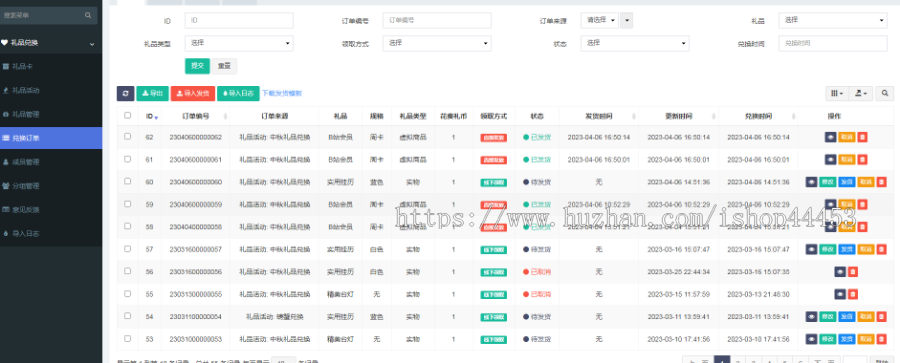This screenshot has height=363, width=900.
Task: Open the column visibility grid dropdown
Action: tap(836, 94)
